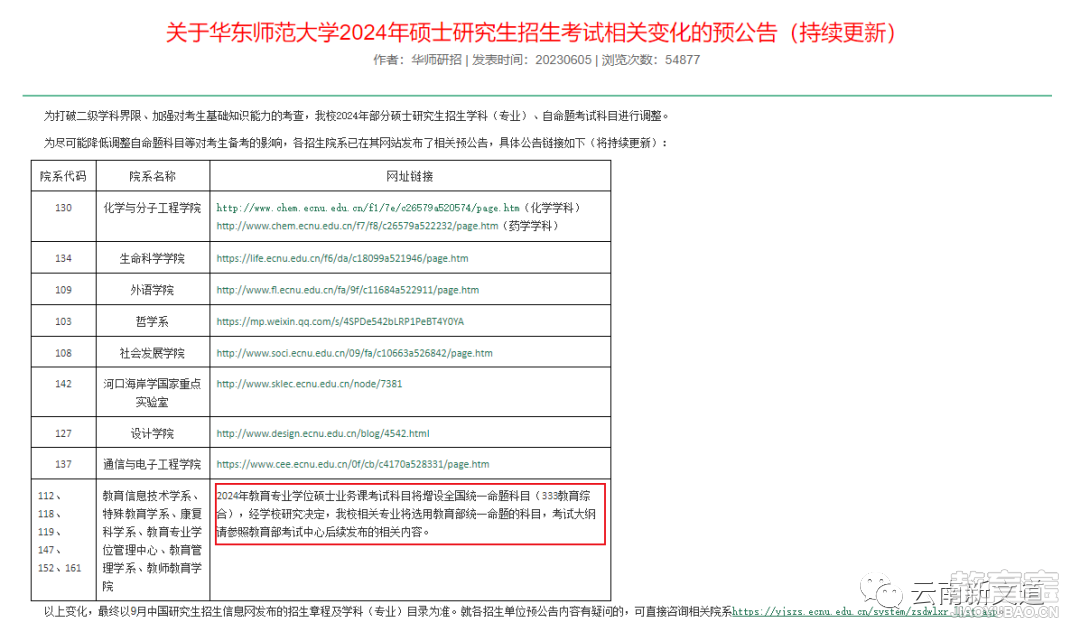Viewport: 1080px width, 641px height.
Task: Click the 院系名称 column header
Action: point(152,176)
